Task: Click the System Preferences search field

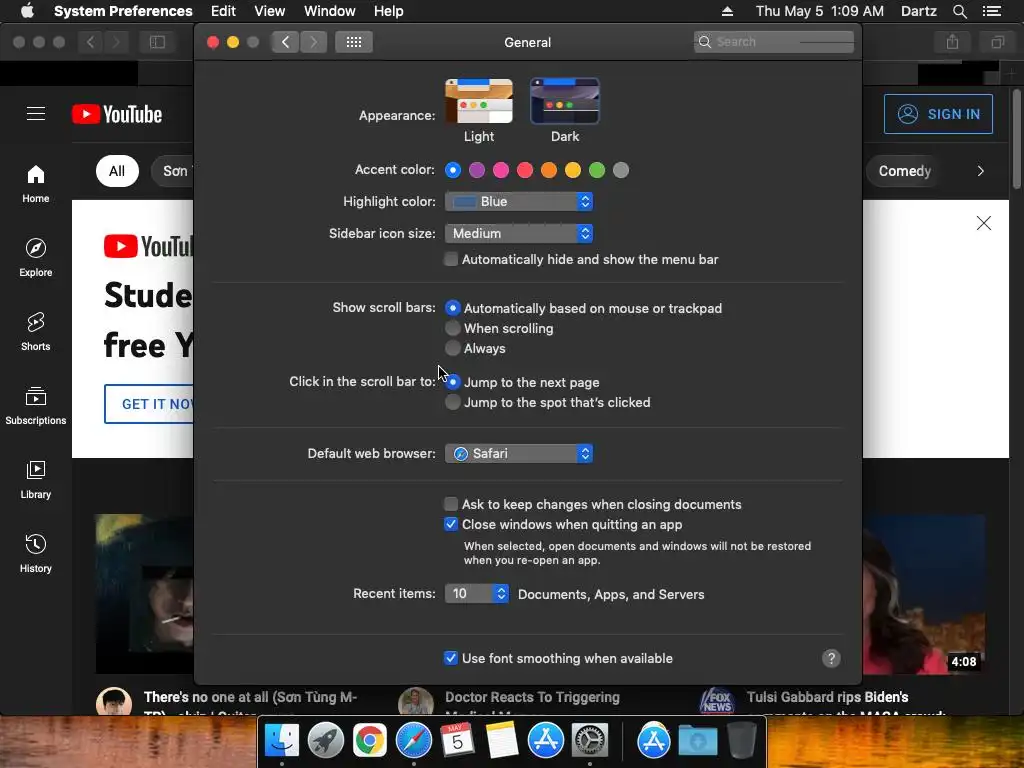Action: click(774, 42)
